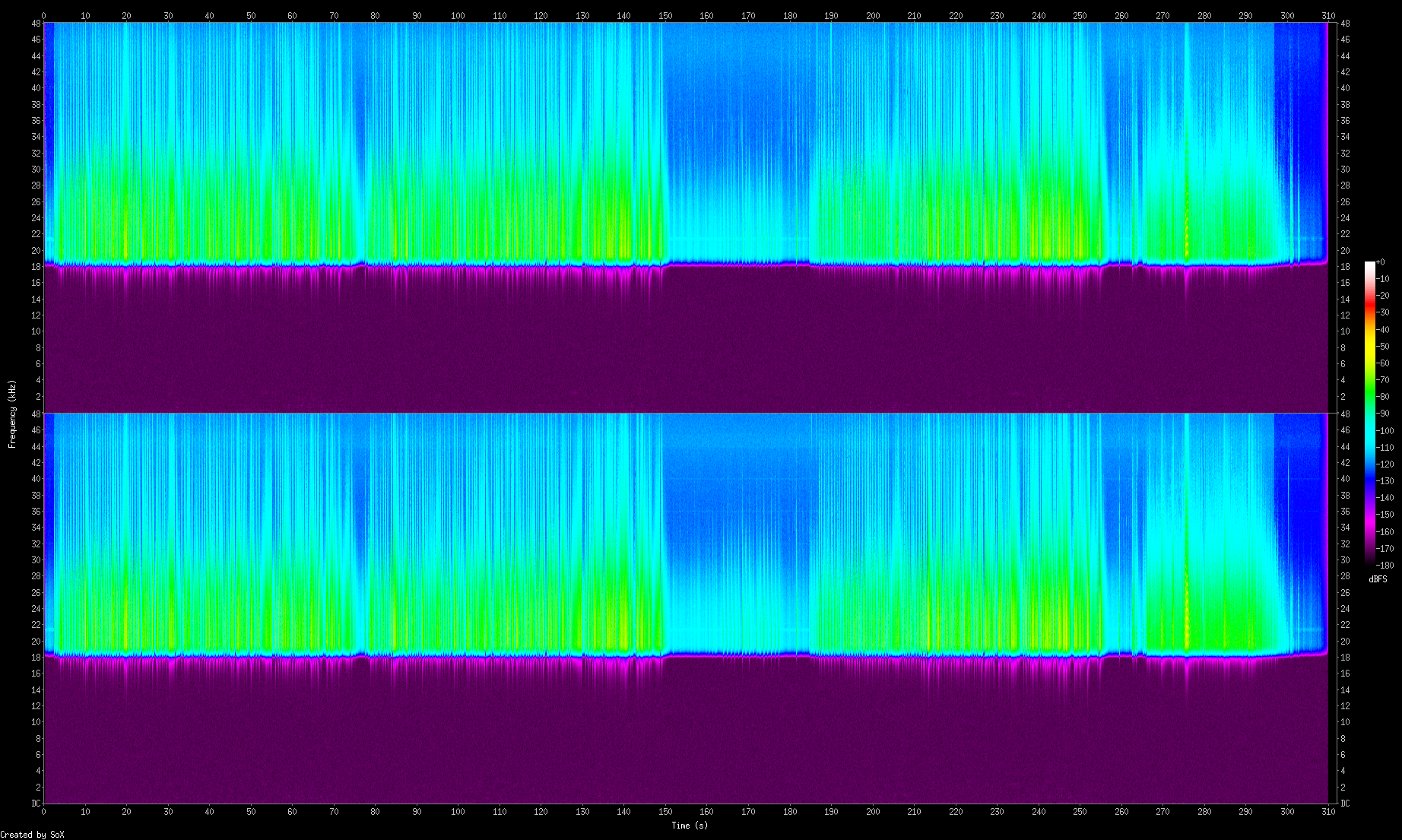Select the -120 label on the dBFS scale
Screen dimensions: 1402x840
1385,464
